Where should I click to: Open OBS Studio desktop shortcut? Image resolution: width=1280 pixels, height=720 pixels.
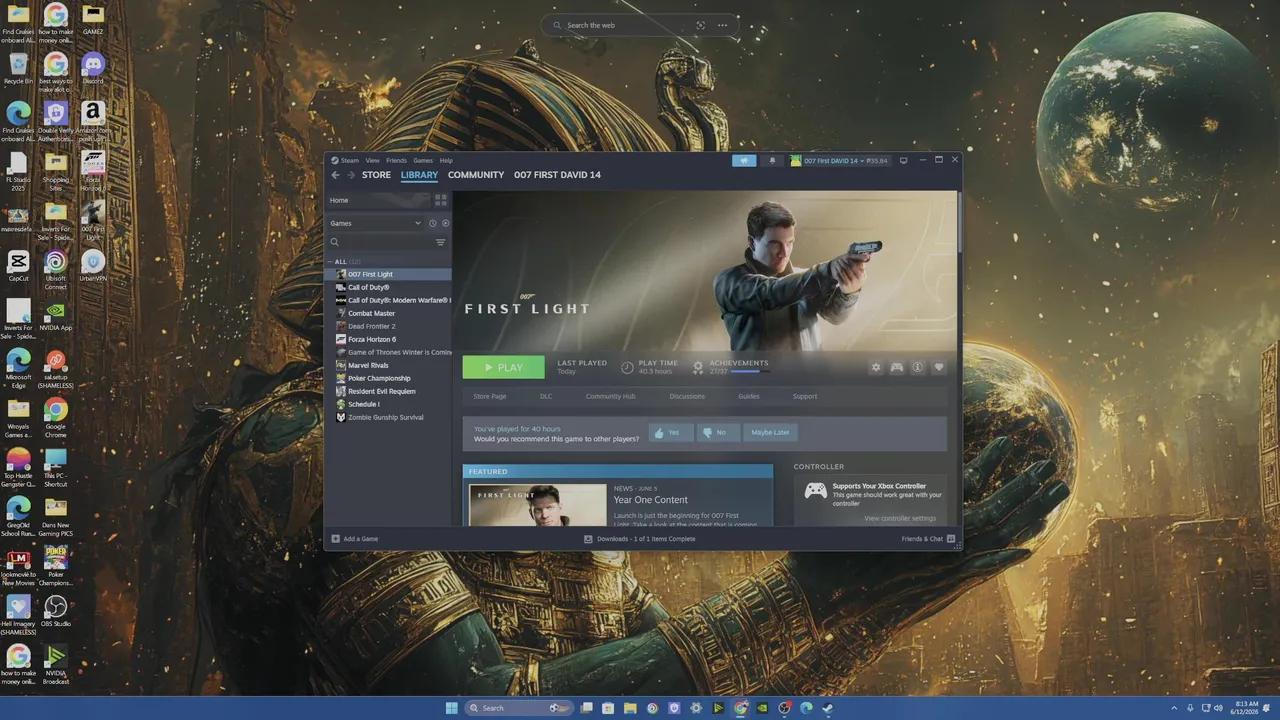tap(56, 612)
